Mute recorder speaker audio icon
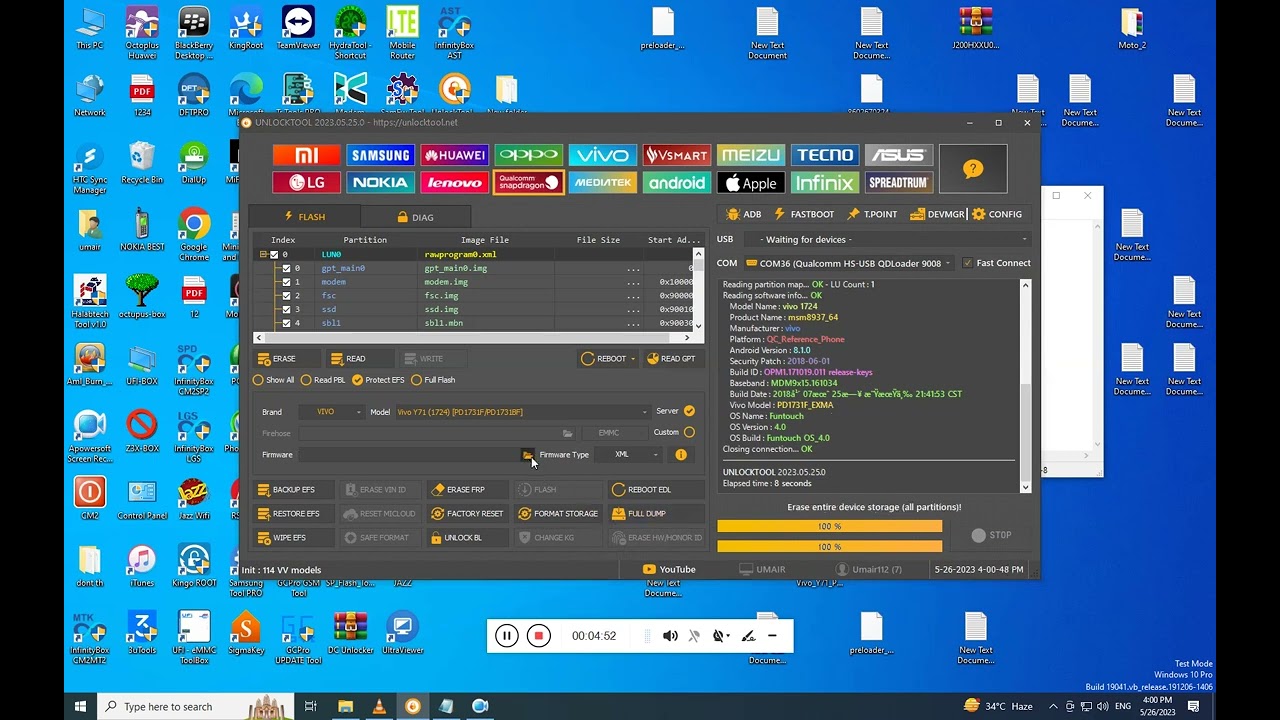 (x=670, y=636)
